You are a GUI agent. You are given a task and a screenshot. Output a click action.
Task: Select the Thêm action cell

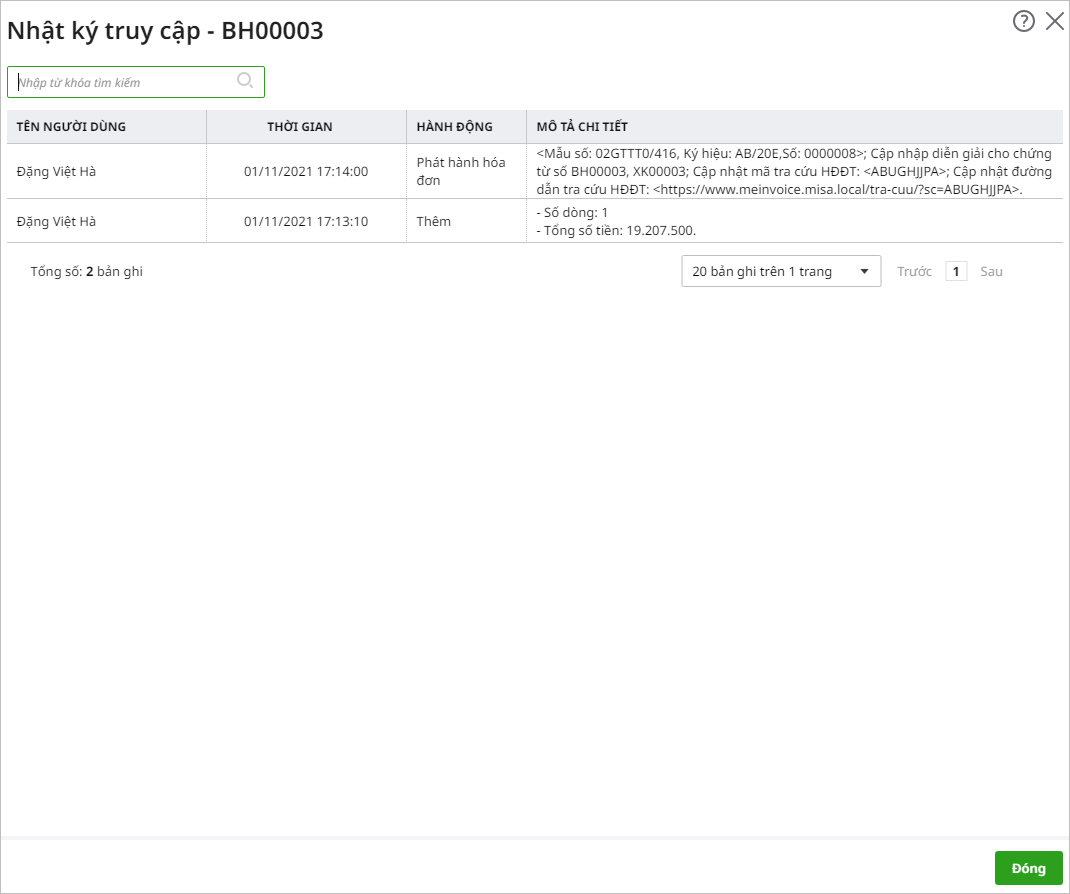434,221
